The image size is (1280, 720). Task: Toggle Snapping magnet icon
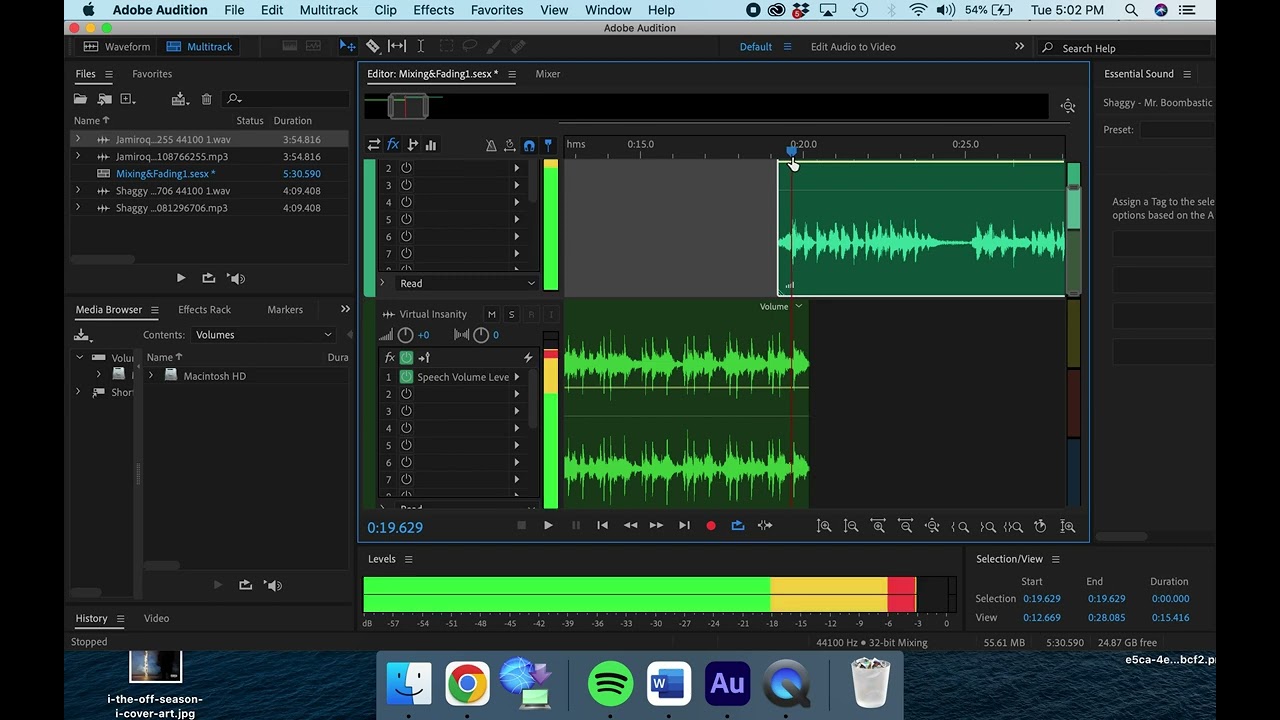(529, 145)
